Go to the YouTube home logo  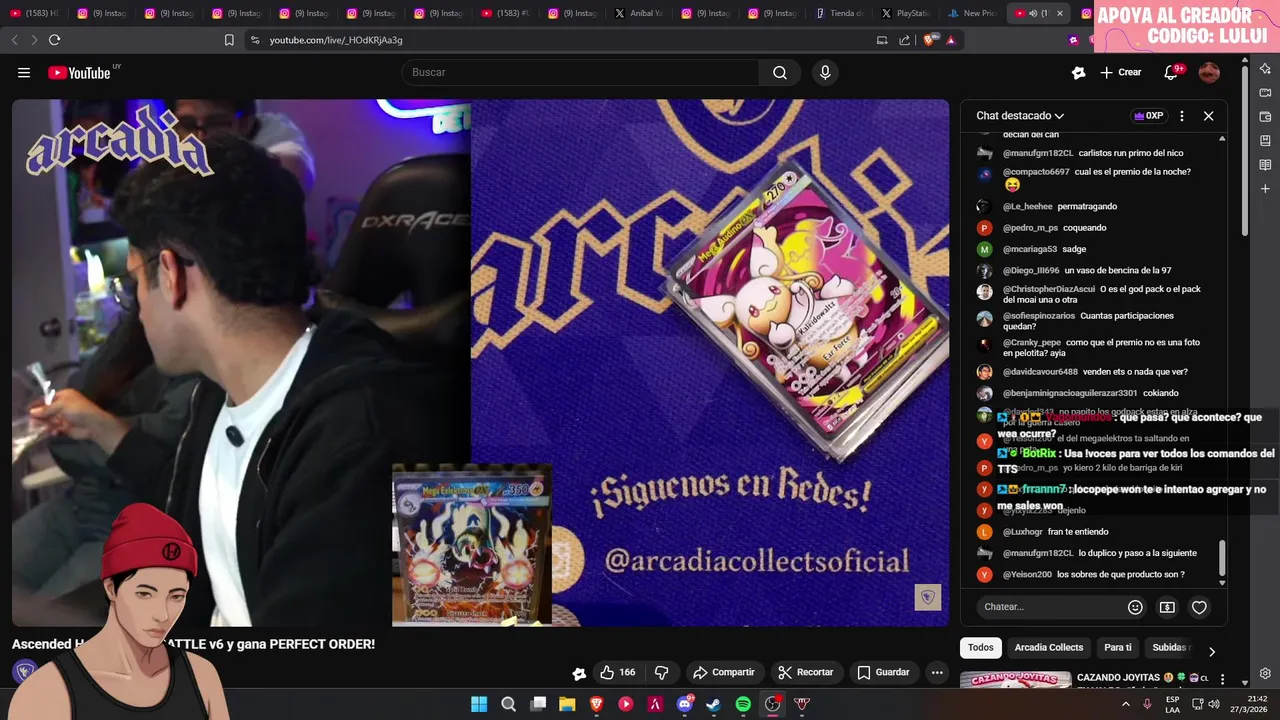(79, 72)
